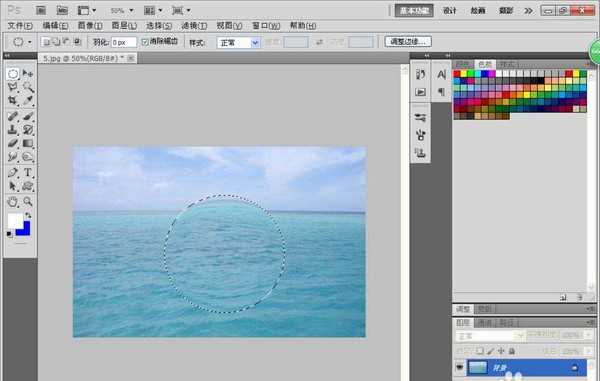Select the Crop tool

[13, 101]
